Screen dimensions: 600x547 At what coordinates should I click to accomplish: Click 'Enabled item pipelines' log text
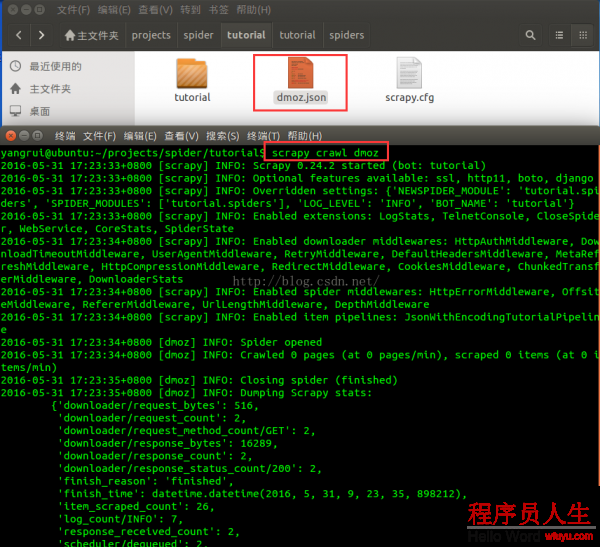pos(325,317)
